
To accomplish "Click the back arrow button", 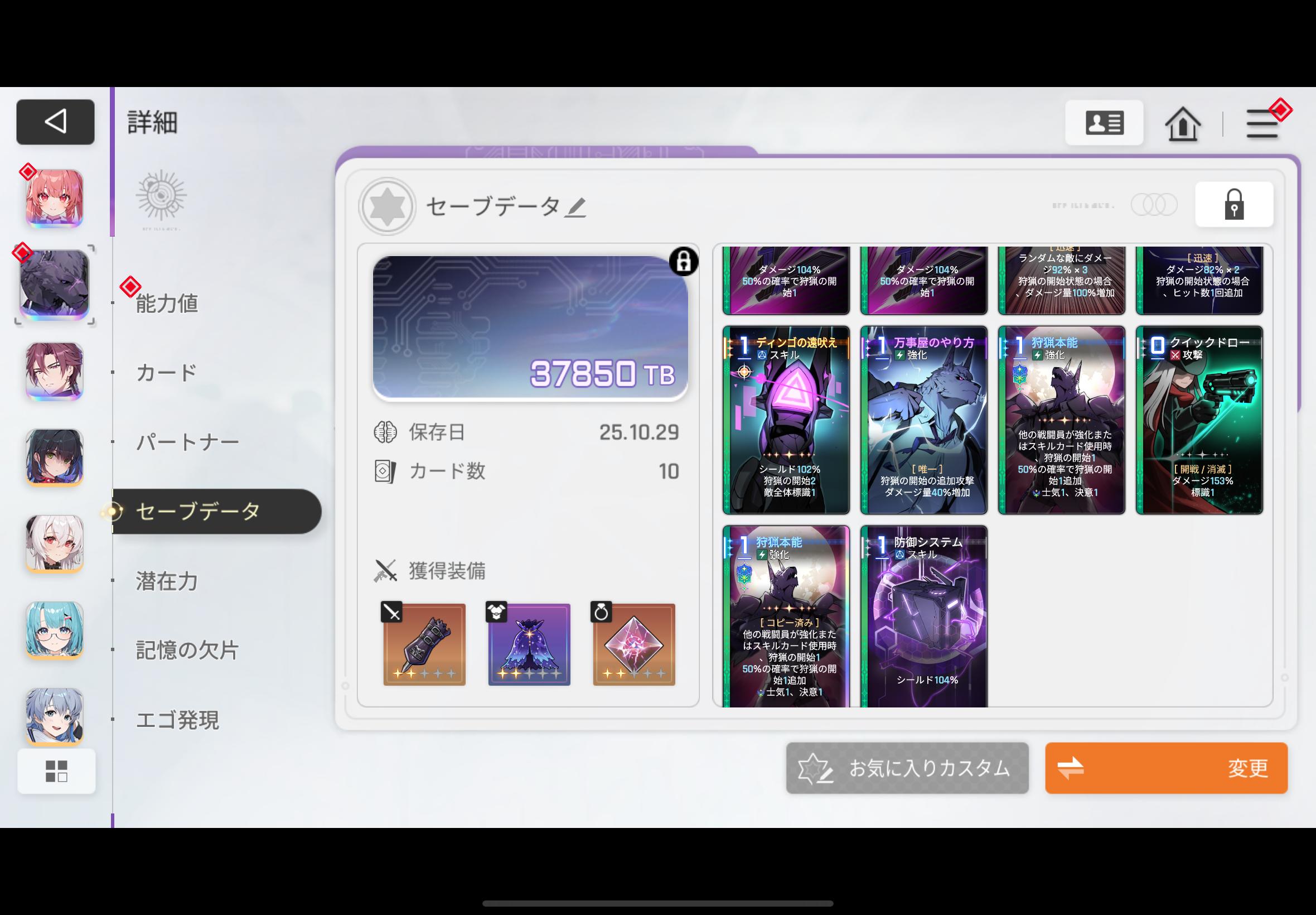I will pos(55,122).
